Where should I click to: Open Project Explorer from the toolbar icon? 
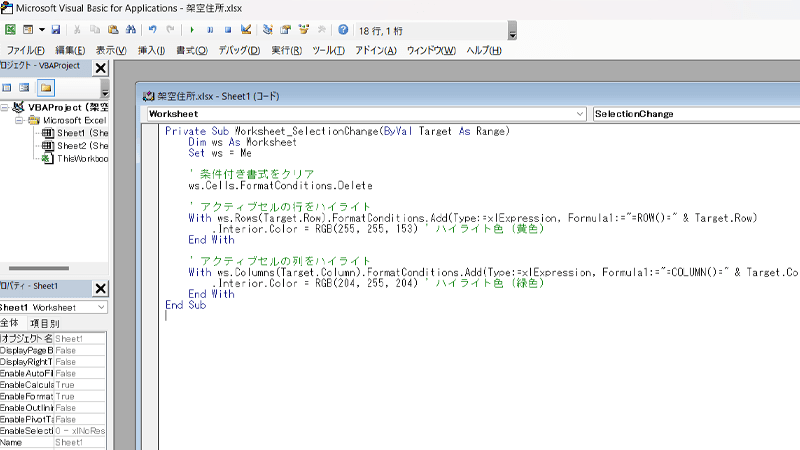pyautogui.click(x=269, y=30)
